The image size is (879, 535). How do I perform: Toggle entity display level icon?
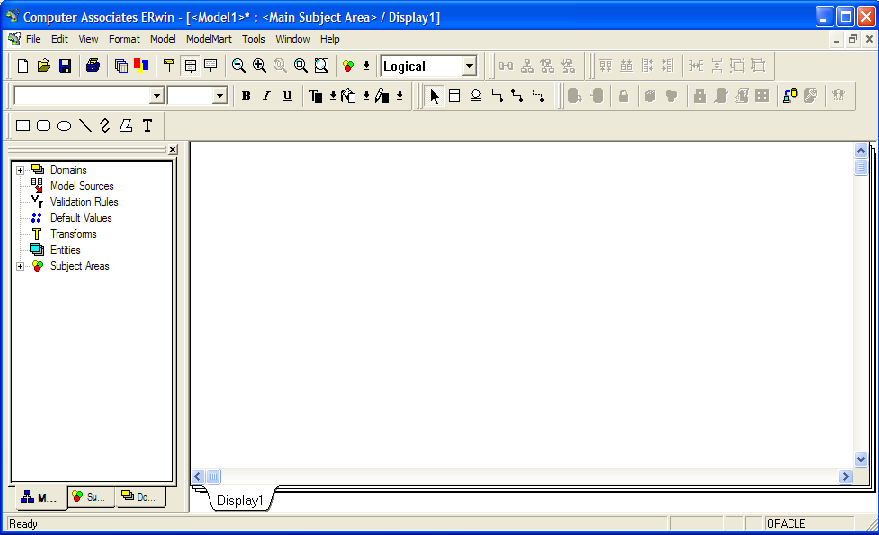(169, 66)
